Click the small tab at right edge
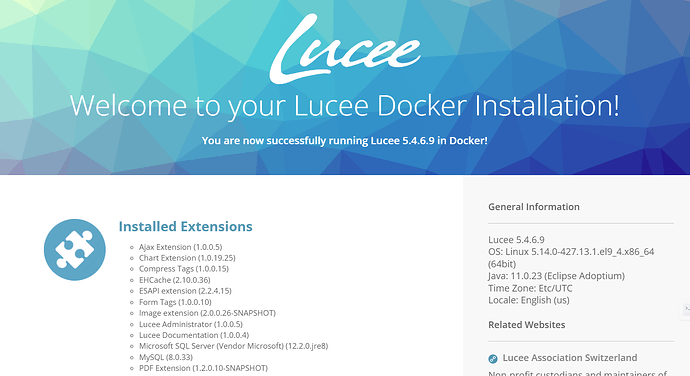 pyautogui.click(x=686, y=309)
